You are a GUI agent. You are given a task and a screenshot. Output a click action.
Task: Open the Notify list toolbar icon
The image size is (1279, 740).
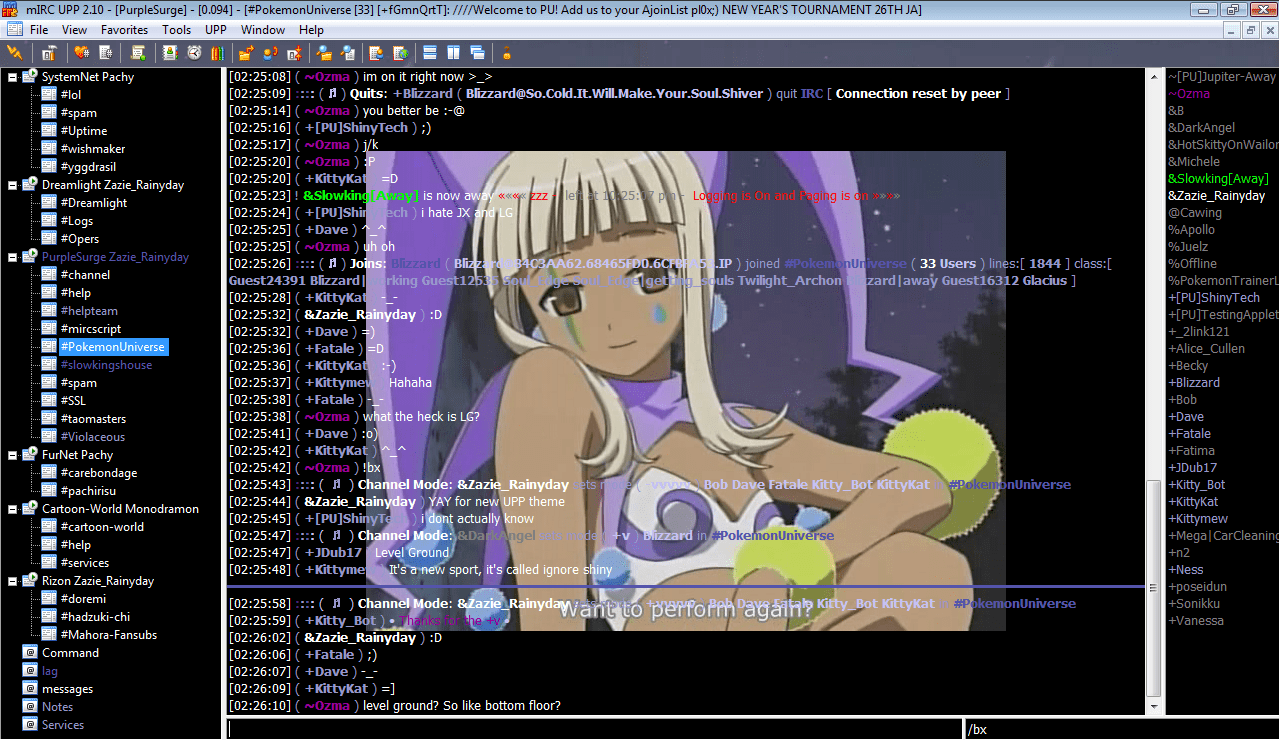pyautogui.click(x=377, y=52)
